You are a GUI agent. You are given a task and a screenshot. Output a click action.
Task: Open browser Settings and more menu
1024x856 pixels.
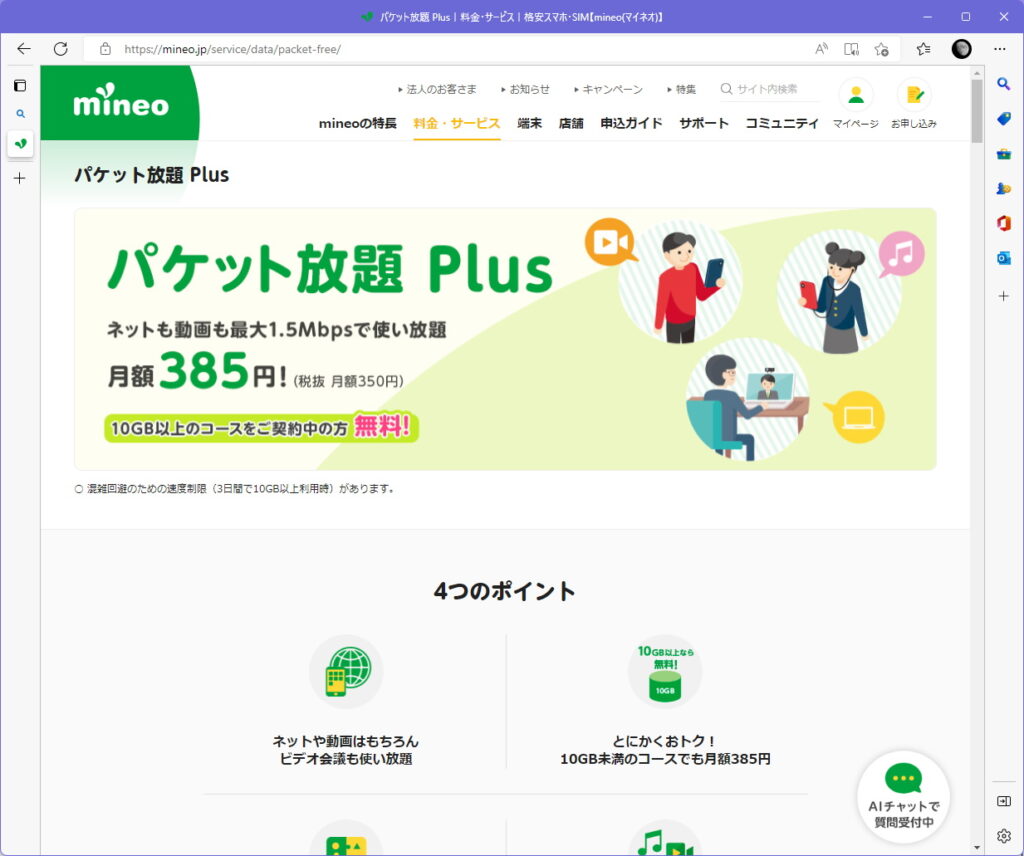click(1000, 49)
